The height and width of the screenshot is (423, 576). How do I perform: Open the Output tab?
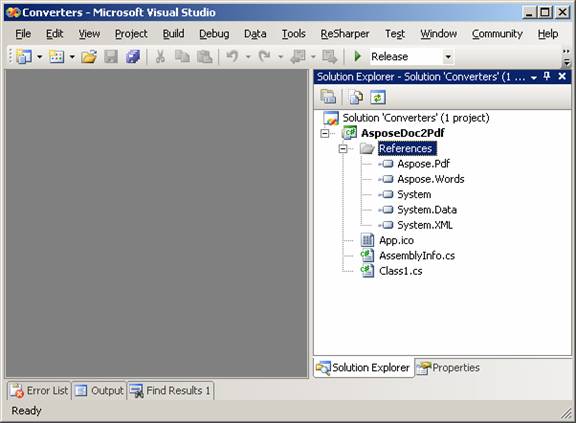[99, 391]
